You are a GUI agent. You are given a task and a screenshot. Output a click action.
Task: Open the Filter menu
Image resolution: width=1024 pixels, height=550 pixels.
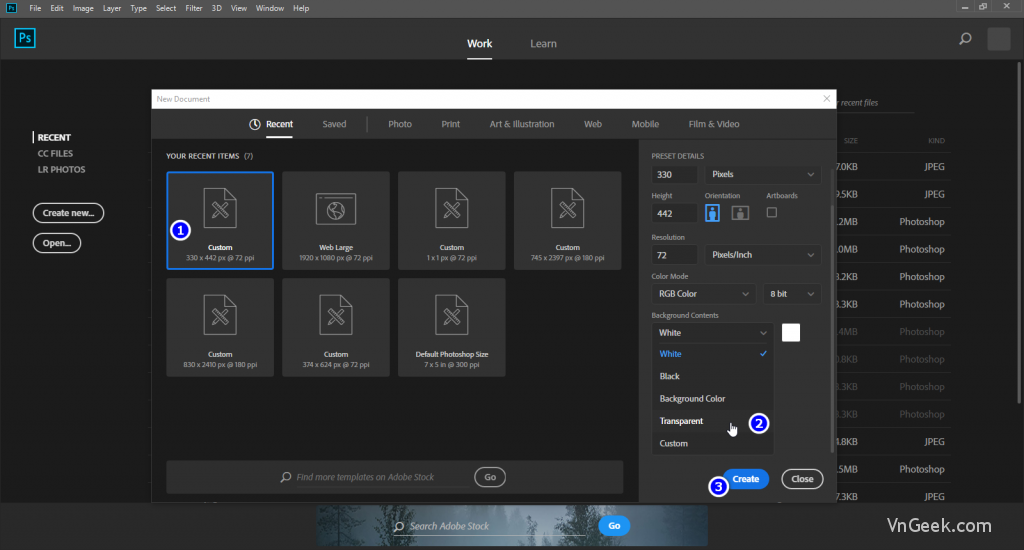pos(193,8)
